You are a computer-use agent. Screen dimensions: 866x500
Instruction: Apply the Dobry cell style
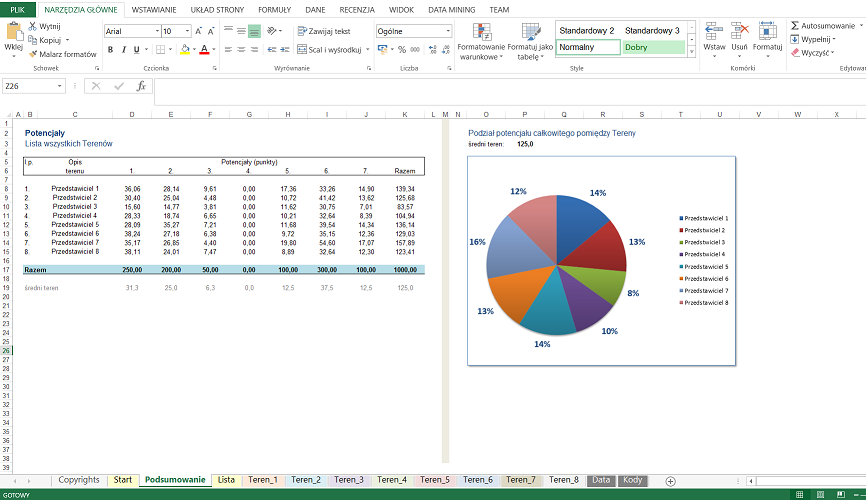[653, 48]
